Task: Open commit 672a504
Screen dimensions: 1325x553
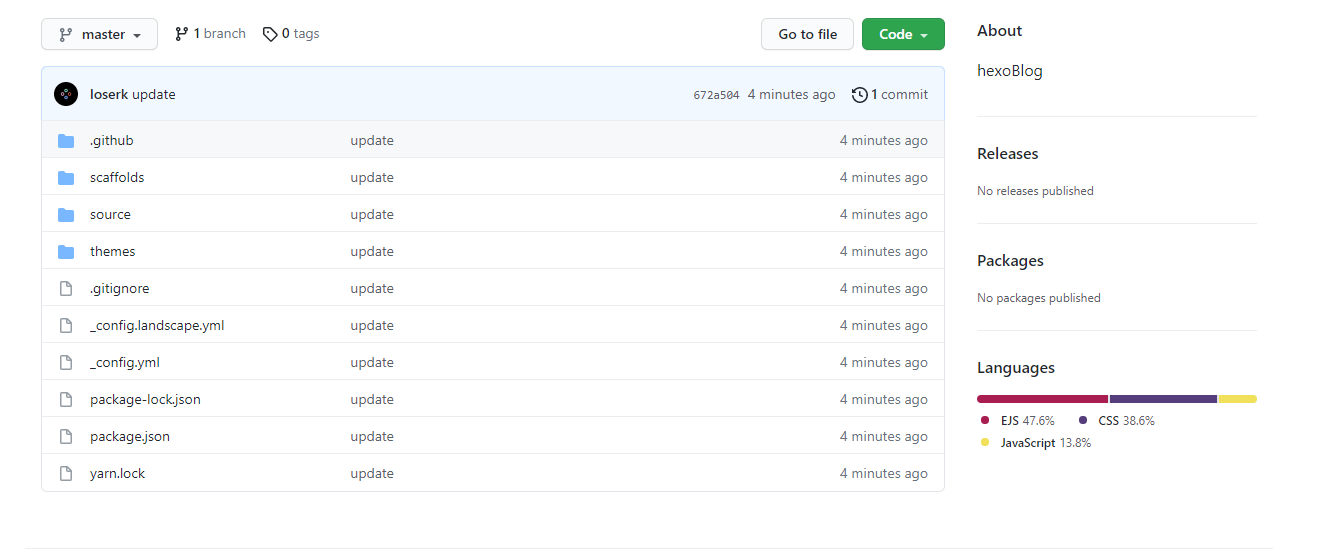Action: tap(716, 95)
